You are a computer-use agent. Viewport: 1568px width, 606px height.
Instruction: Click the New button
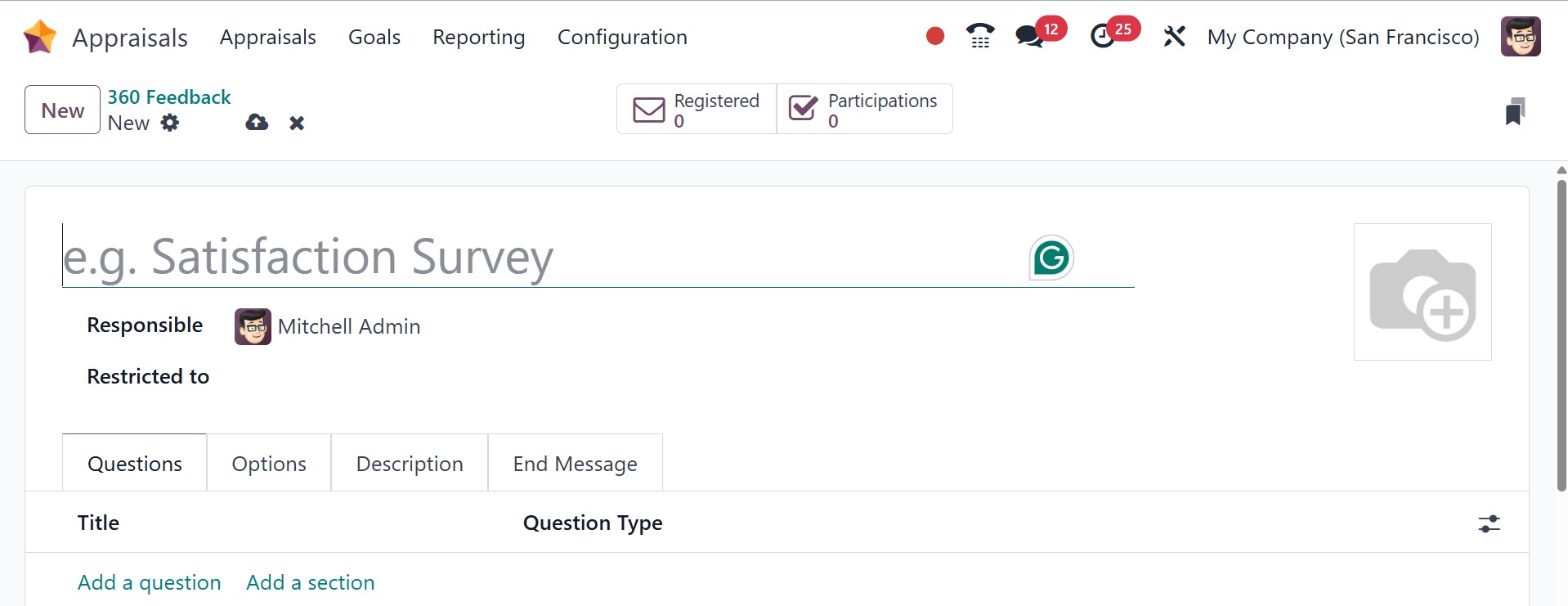tap(62, 110)
